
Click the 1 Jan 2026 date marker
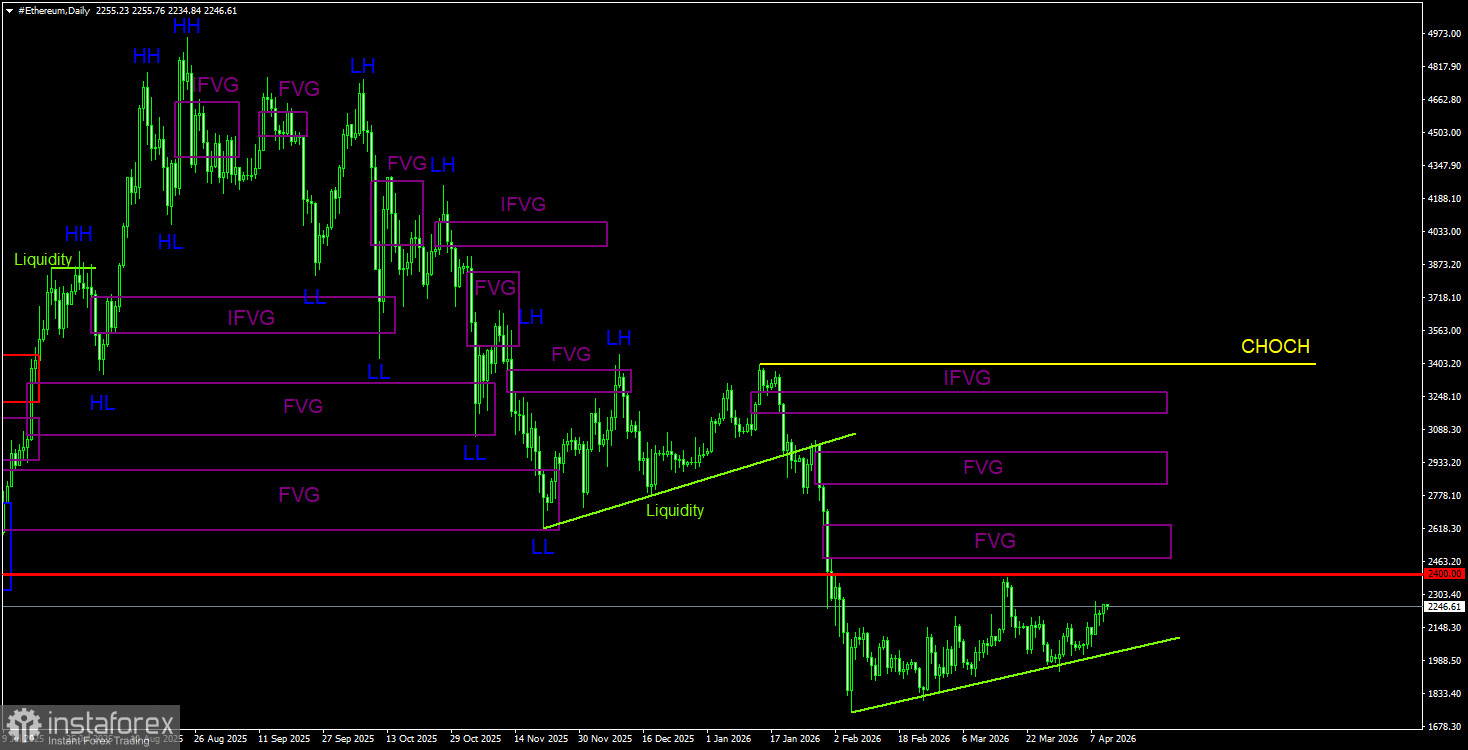pos(729,740)
